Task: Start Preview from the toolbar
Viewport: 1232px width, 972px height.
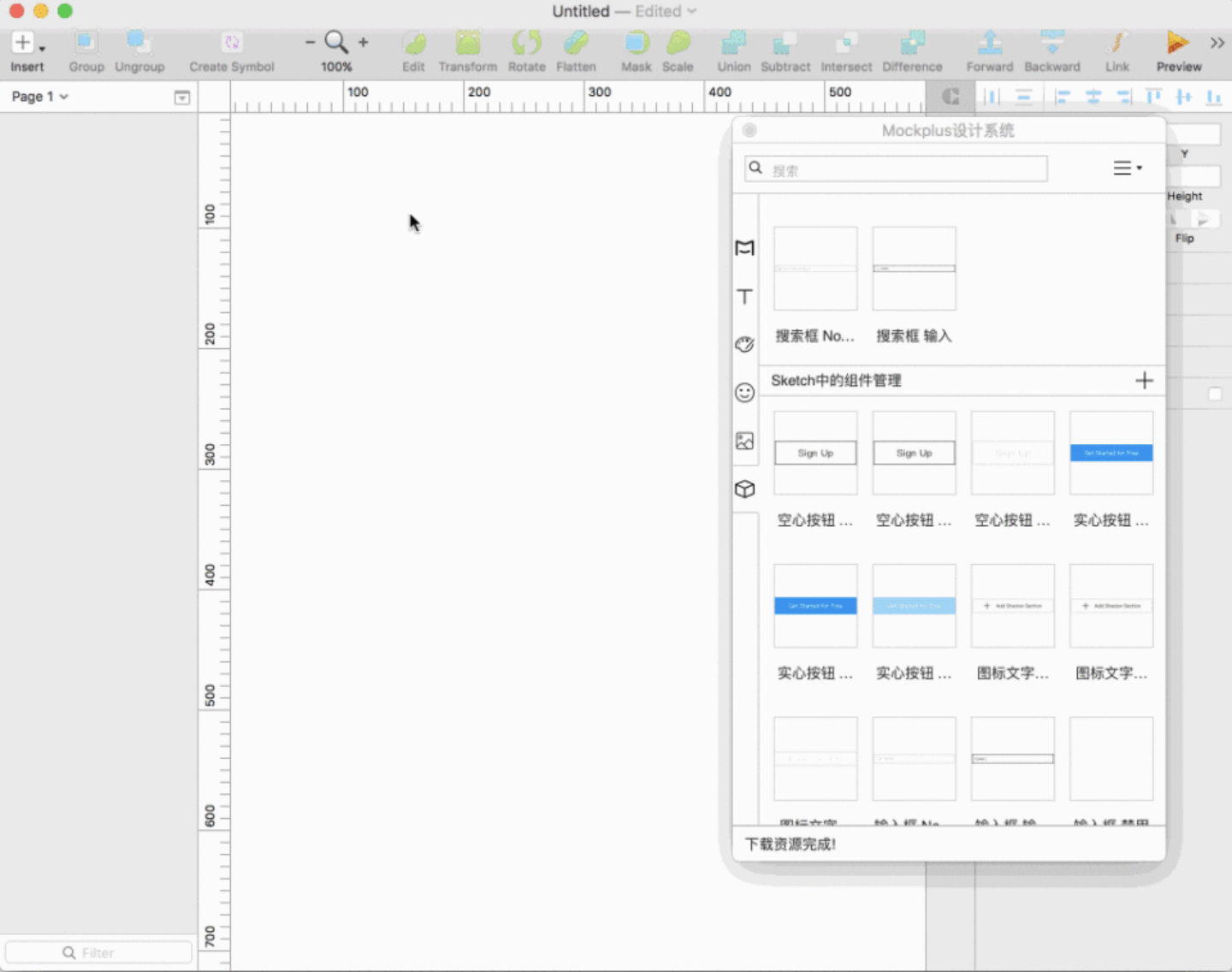Action: (x=1178, y=42)
